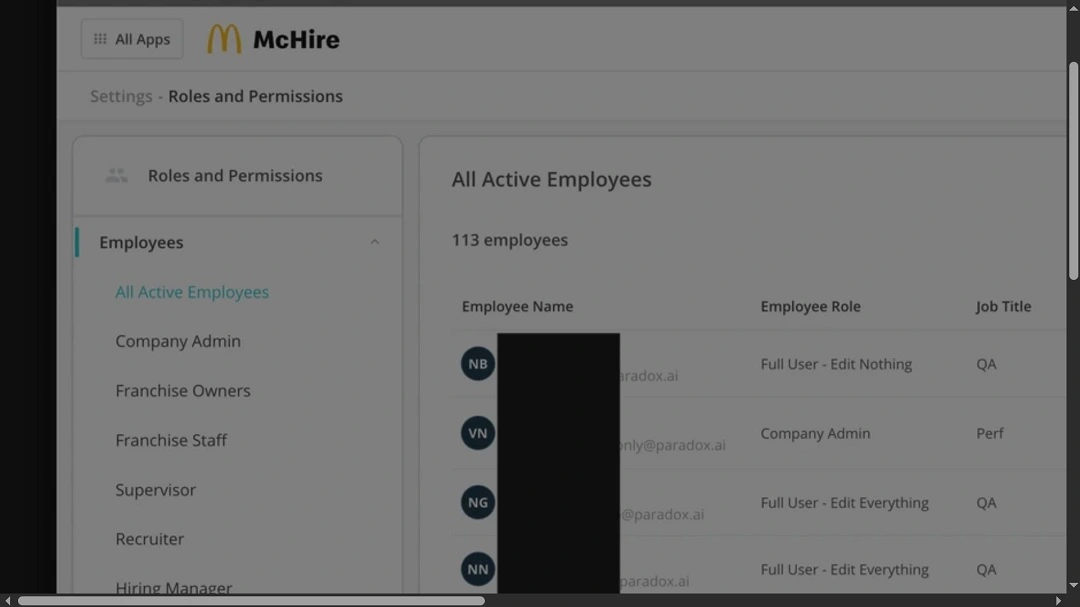Select All Active Employees in sidebar
This screenshot has height=607, width=1080.
[x=191, y=292]
